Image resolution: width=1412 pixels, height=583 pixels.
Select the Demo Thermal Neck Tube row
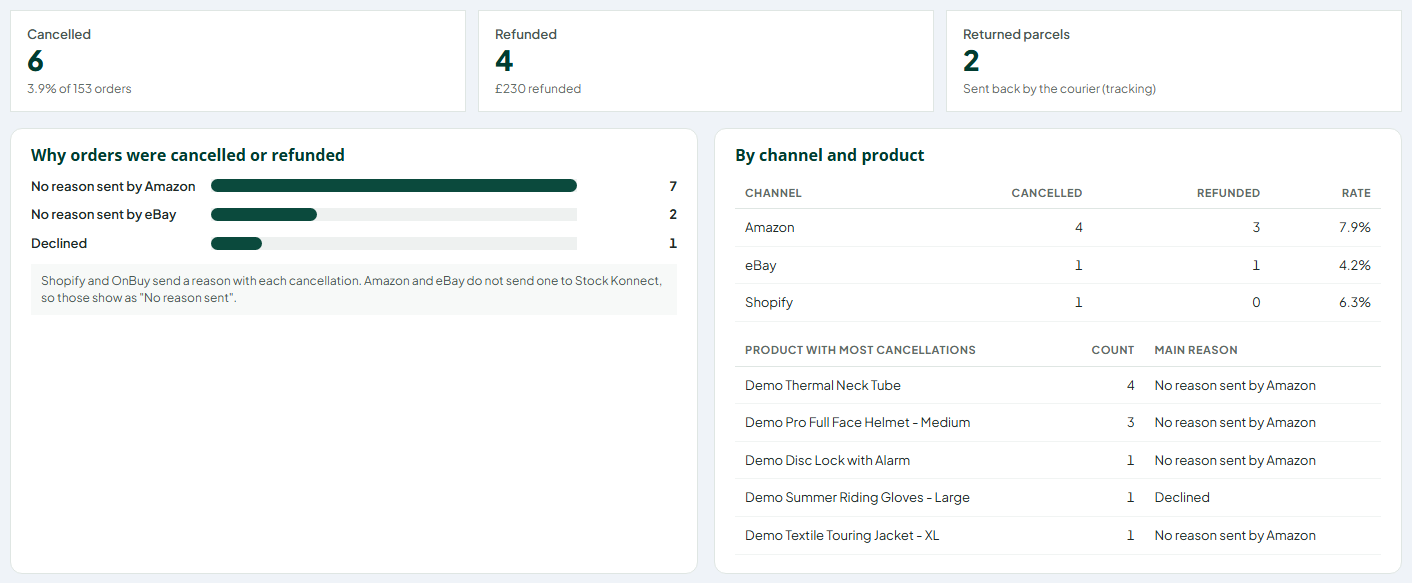point(1058,385)
